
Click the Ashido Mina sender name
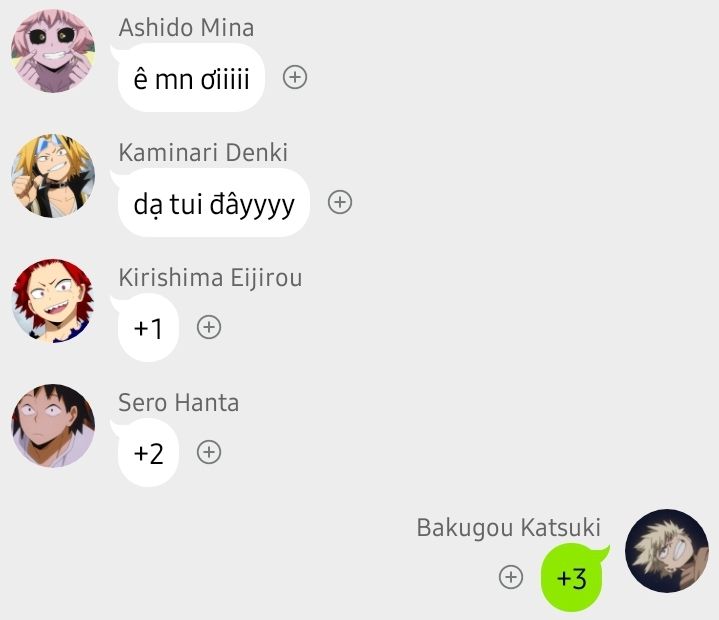[186, 28]
